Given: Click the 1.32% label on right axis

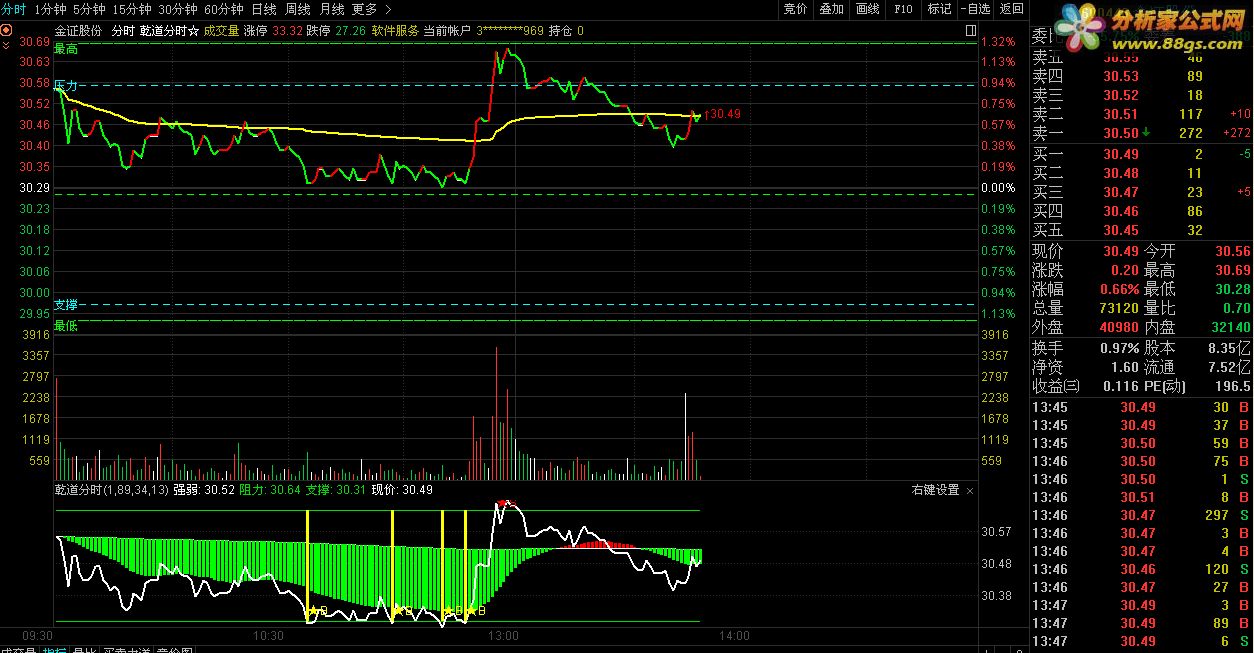Looking at the screenshot, I should pos(997,42).
